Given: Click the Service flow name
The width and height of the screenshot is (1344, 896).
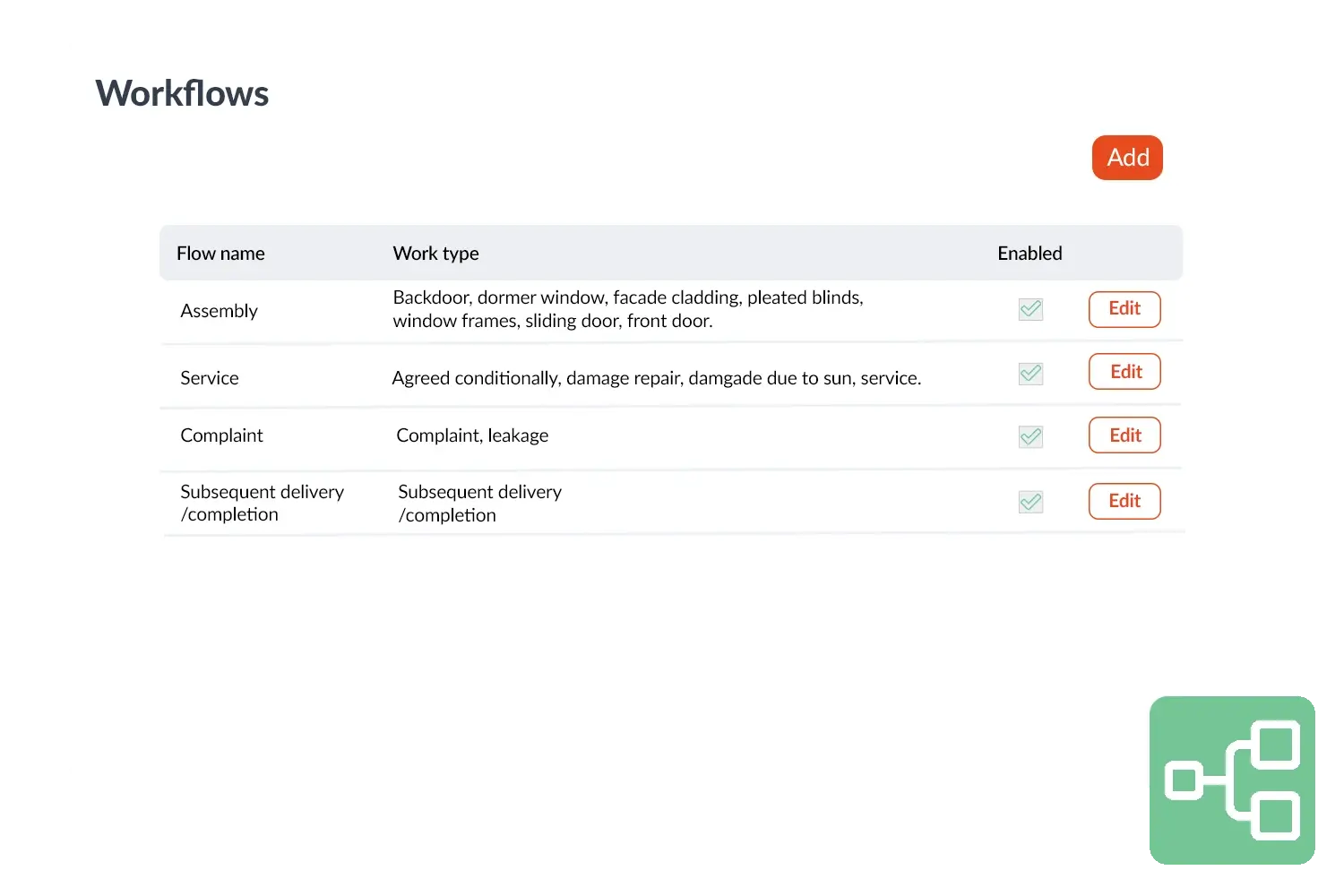Looking at the screenshot, I should tap(210, 378).
